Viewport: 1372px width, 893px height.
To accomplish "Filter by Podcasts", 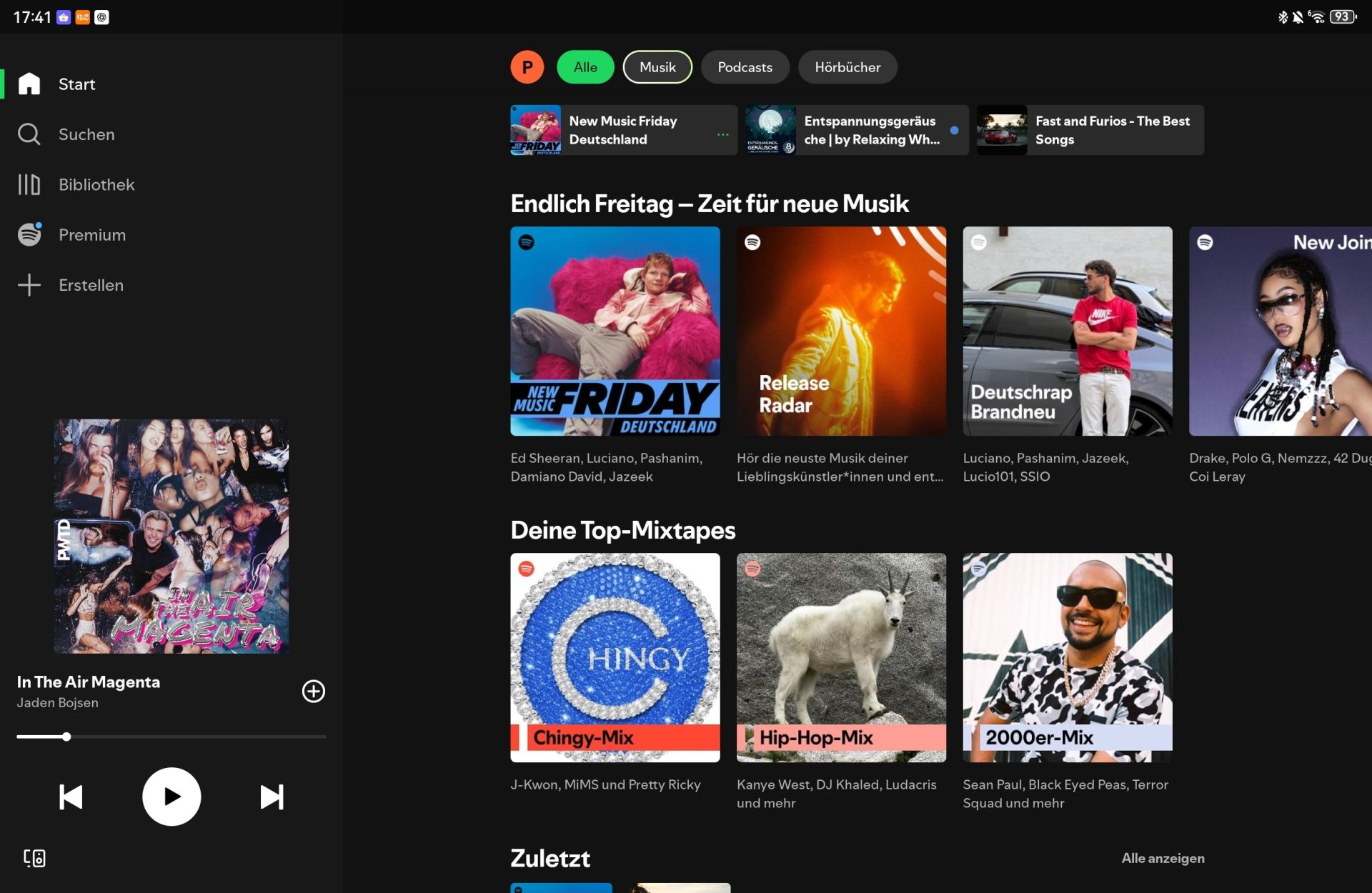I will (745, 67).
